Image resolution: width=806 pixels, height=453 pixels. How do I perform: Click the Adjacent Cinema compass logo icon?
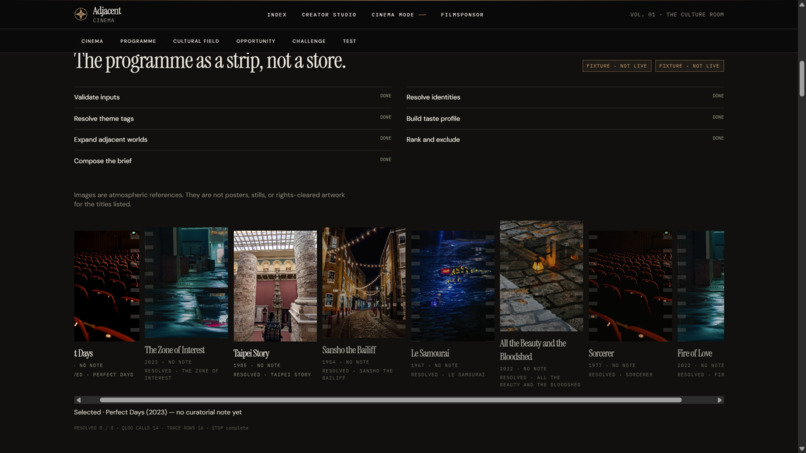[81, 14]
